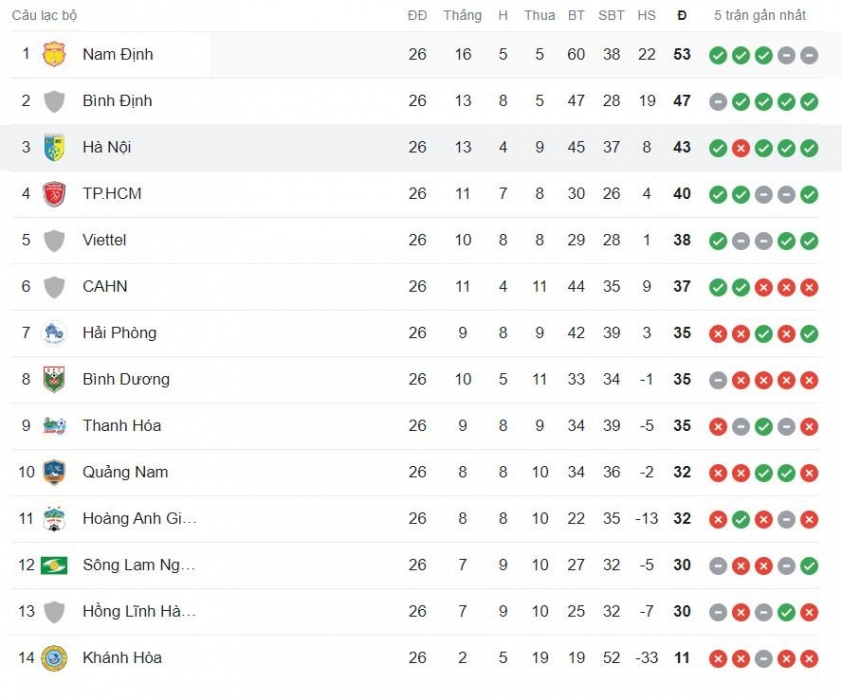The height and width of the screenshot is (700, 842).
Task: Click Nam Định's first green win indicator
Action: (x=718, y=55)
